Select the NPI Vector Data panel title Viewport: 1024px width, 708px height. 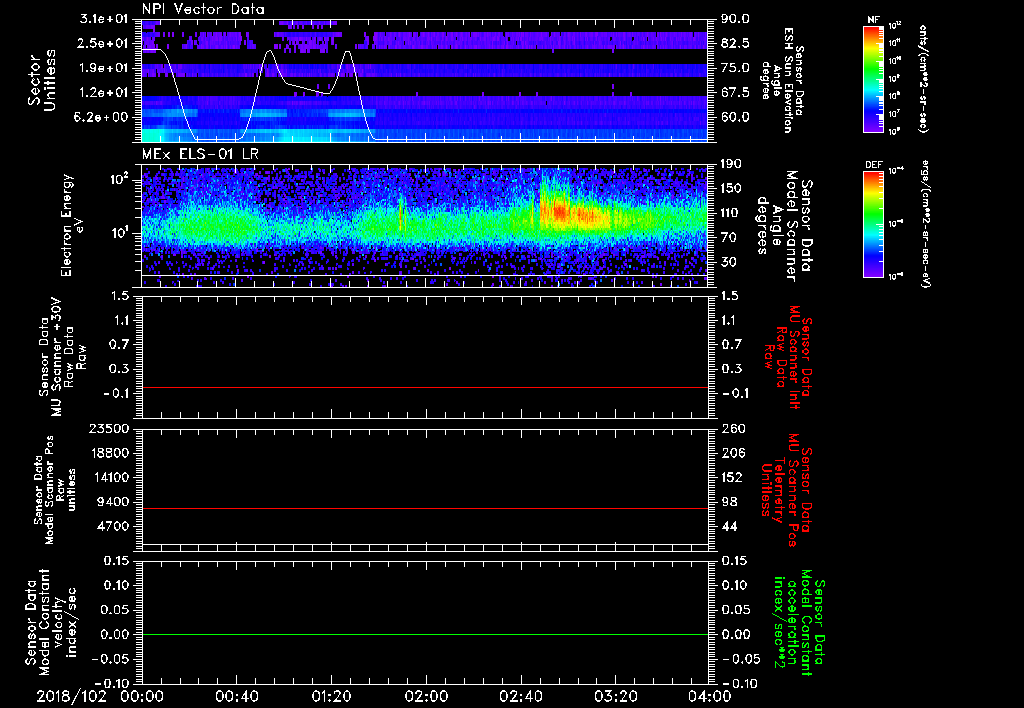tap(203, 9)
